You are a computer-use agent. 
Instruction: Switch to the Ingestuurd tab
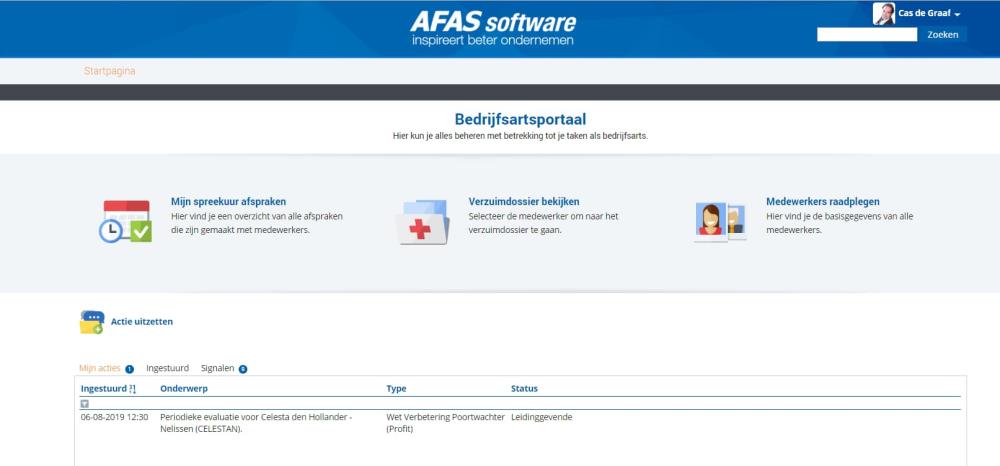pyautogui.click(x=168, y=368)
